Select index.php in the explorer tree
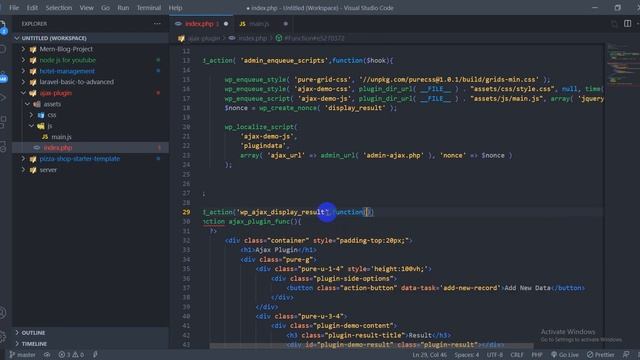Screen dimensions: 640x360 coord(90,148)
